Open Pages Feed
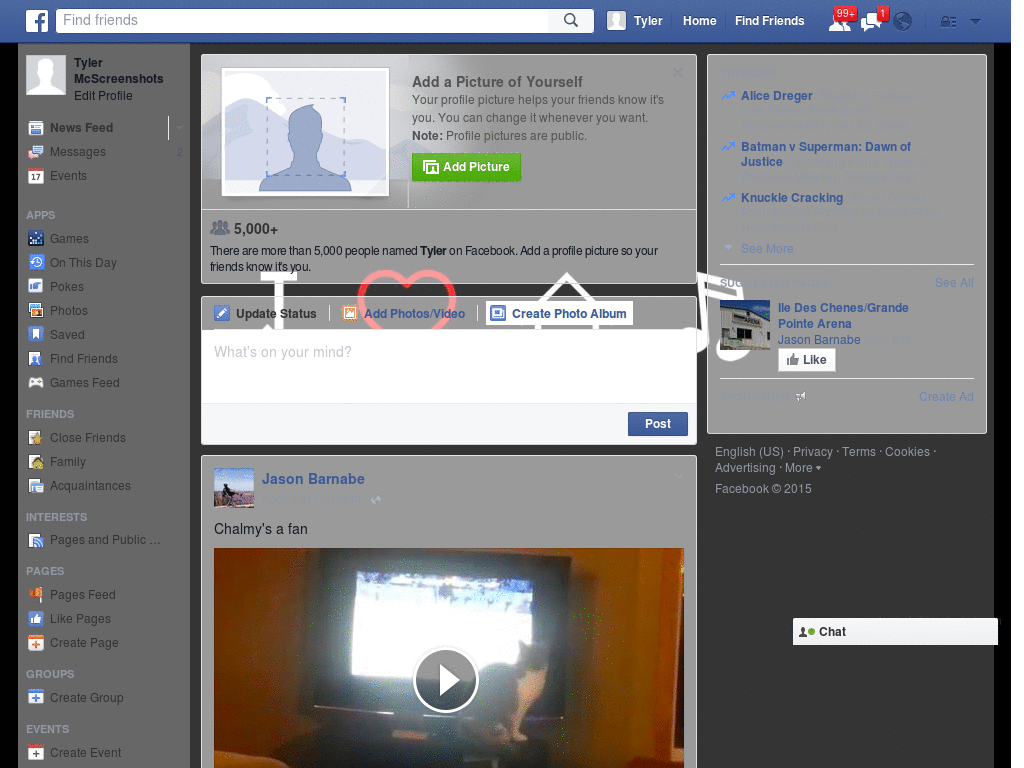Viewport: 1024px width, 768px height. coord(82,595)
